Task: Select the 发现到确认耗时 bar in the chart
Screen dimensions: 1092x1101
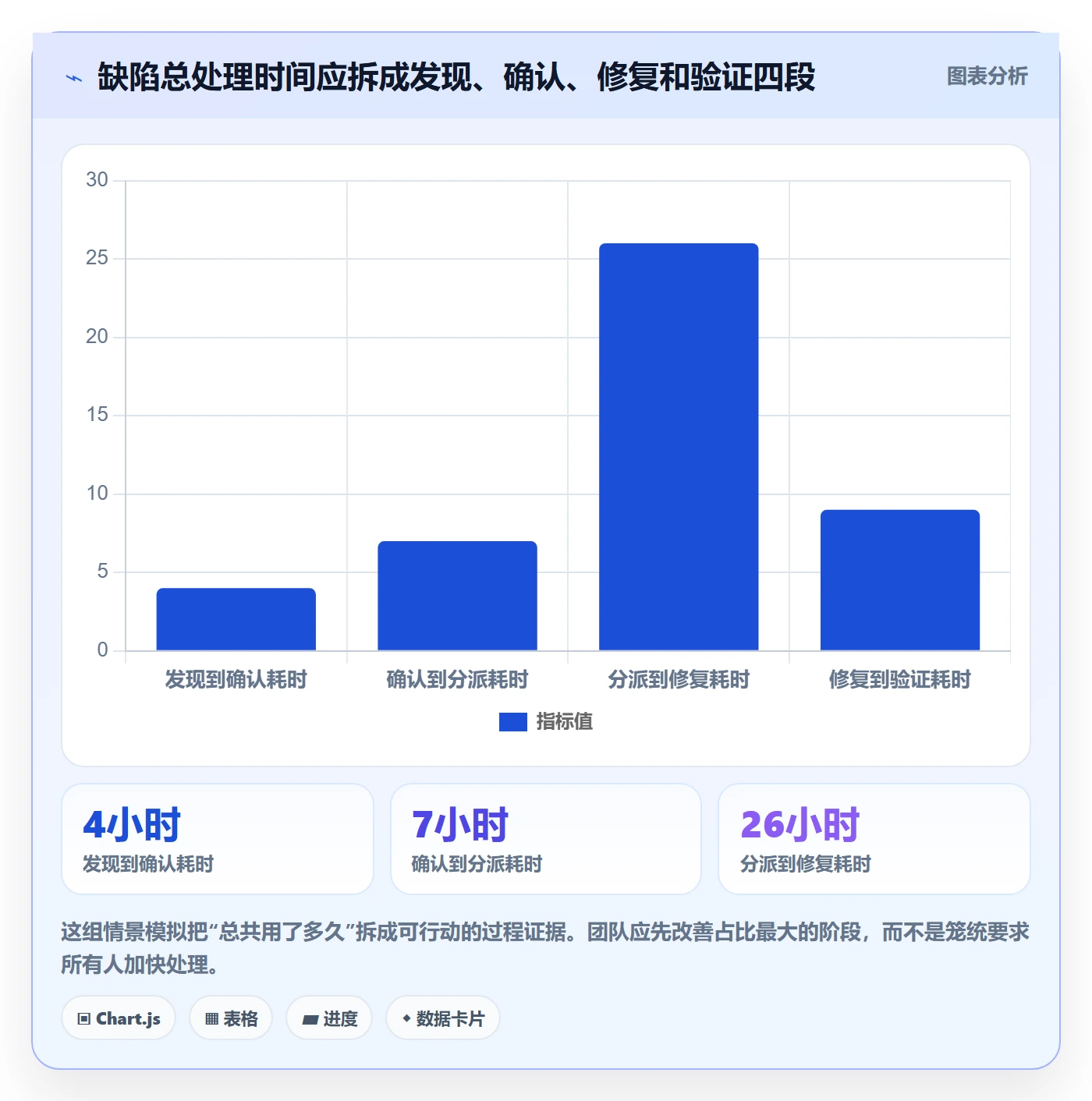Action: click(236, 619)
